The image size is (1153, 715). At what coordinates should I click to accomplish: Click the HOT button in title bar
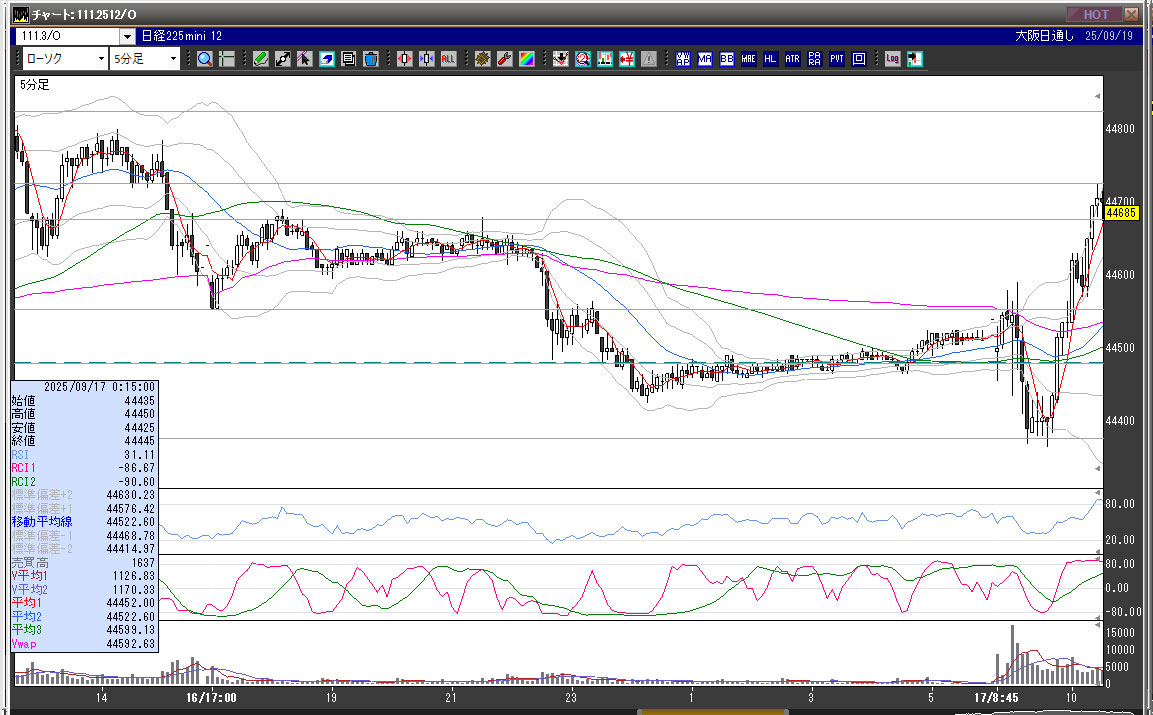pyautogui.click(x=1095, y=14)
